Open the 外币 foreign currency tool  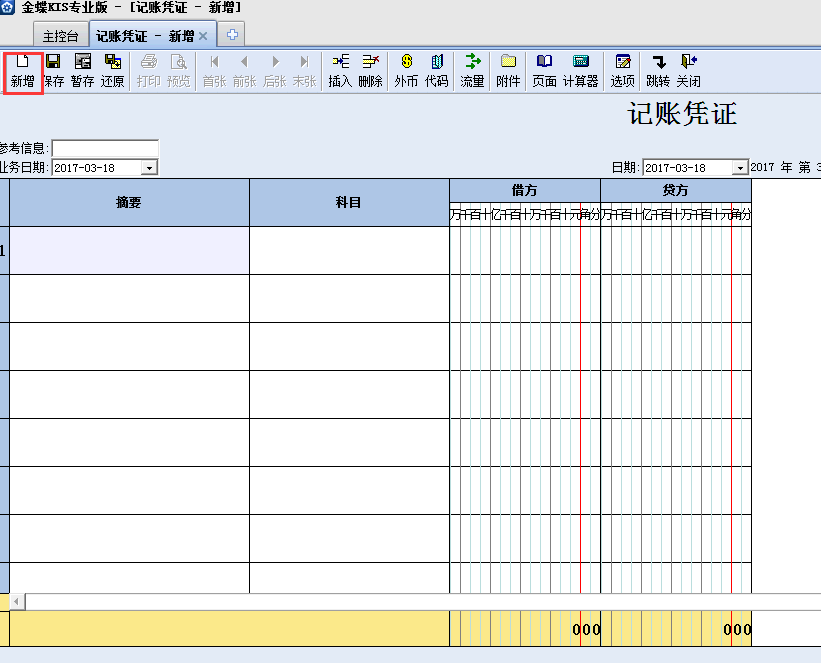tap(406, 71)
